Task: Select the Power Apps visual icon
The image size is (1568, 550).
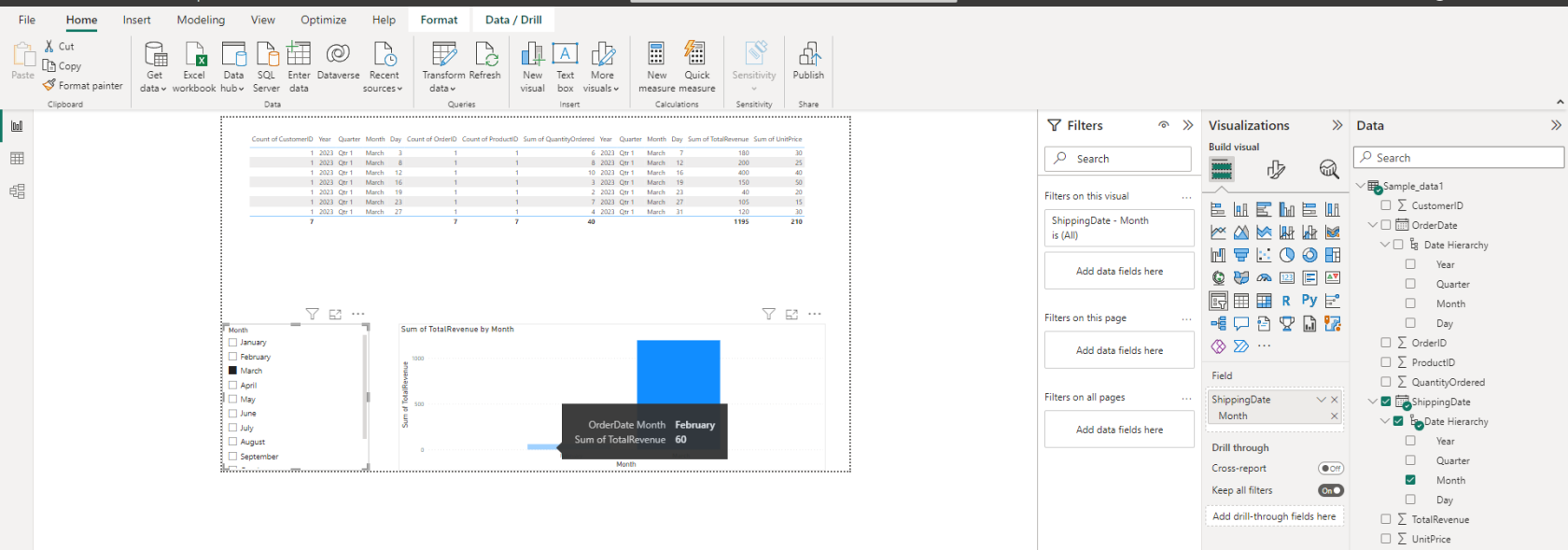Action: click(x=1218, y=346)
